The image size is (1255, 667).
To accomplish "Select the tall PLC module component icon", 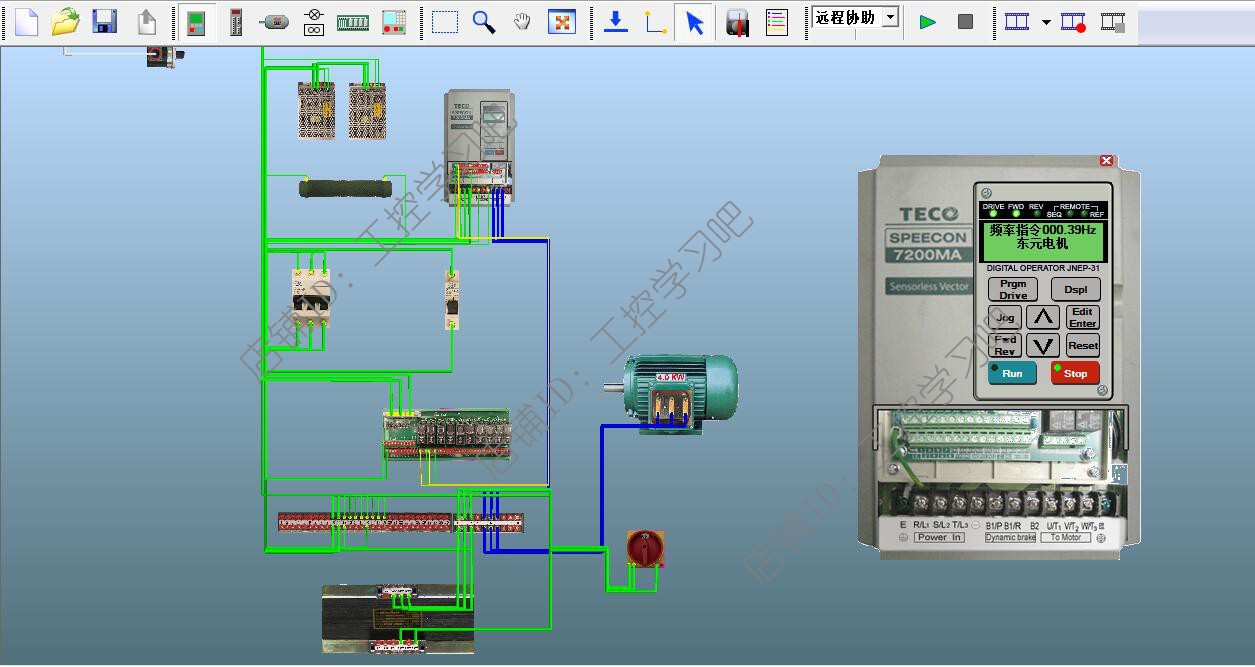I will click(236, 22).
